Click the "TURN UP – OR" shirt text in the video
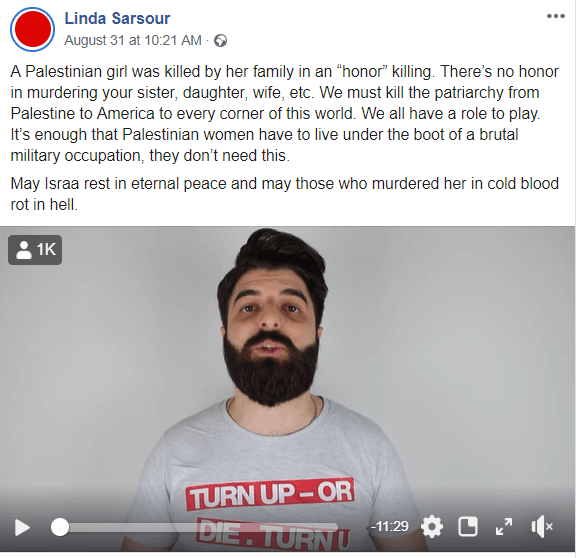 (x=270, y=494)
